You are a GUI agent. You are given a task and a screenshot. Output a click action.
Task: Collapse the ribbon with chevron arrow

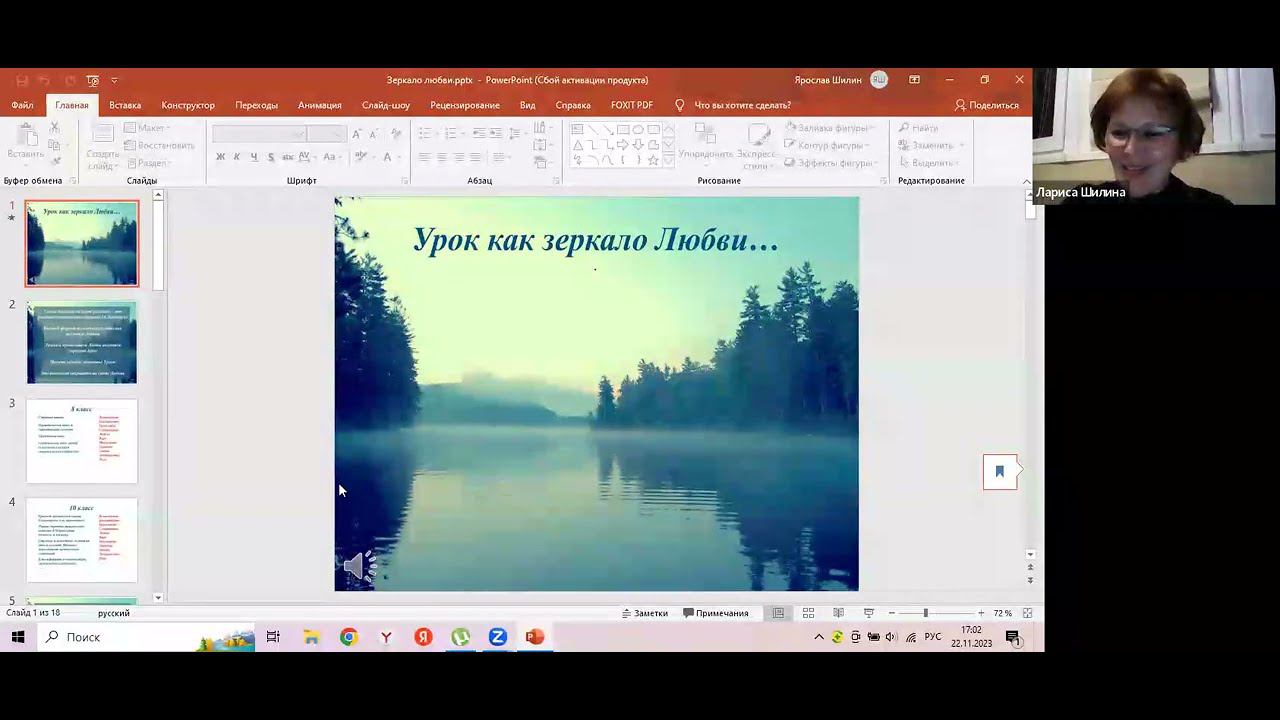tap(1026, 181)
